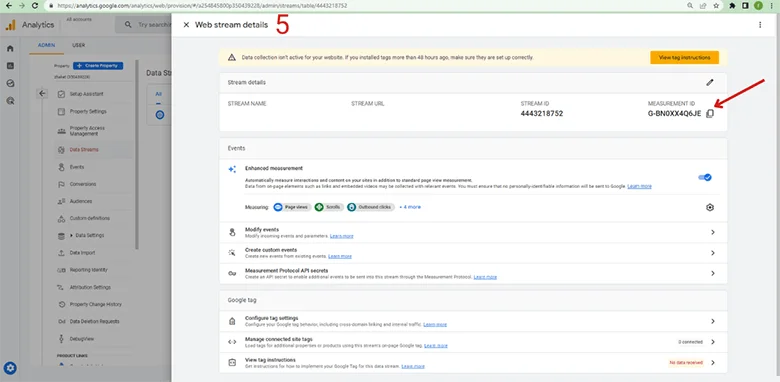The height and width of the screenshot is (382, 780).
Task: Close the Web stream details panel
Action: tap(186, 25)
